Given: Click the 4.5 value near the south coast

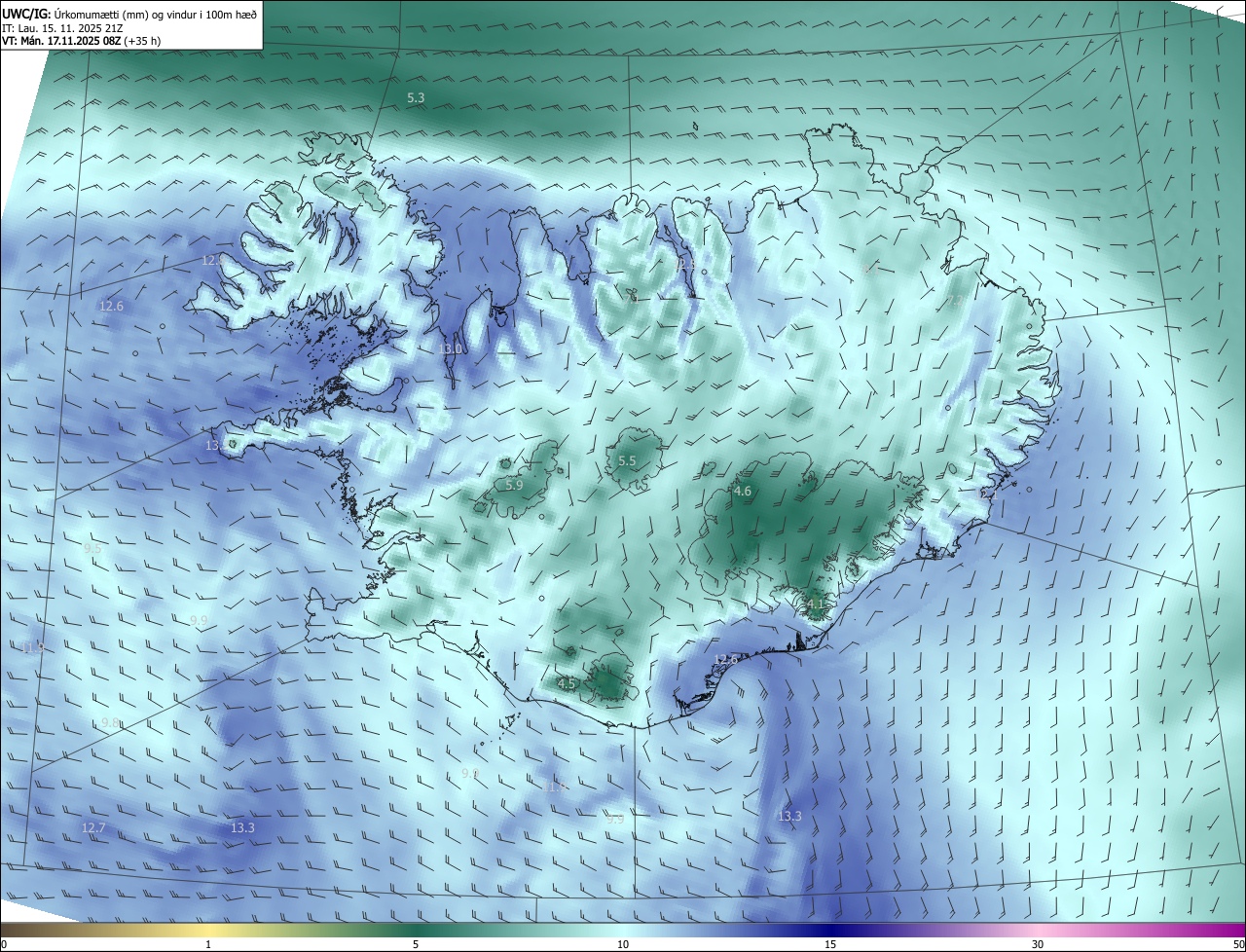Looking at the screenshot, I should (x=567, y=684).
